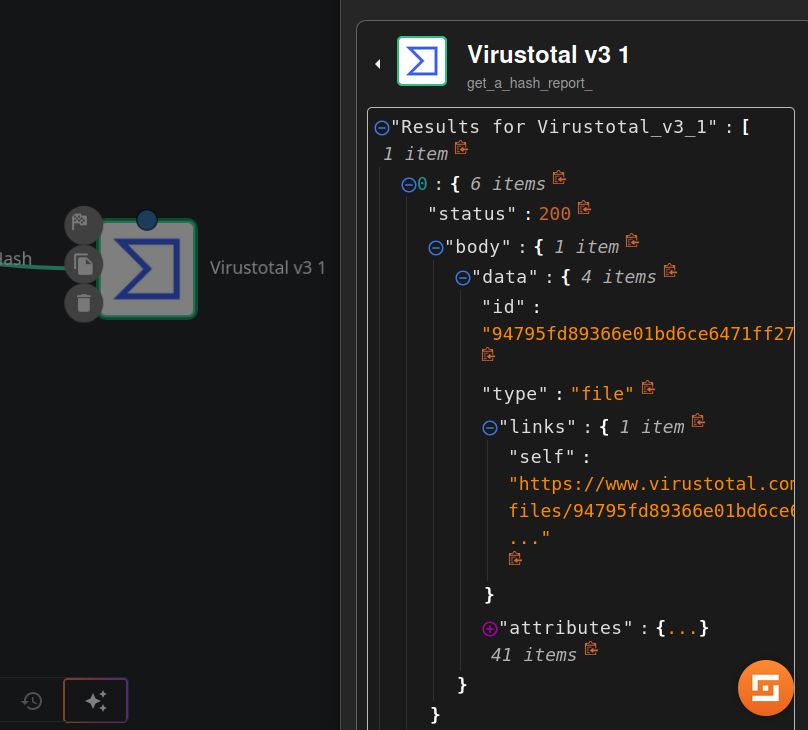Expand the "attributes" object
808x730 pixels.
[x=490, y=628]
